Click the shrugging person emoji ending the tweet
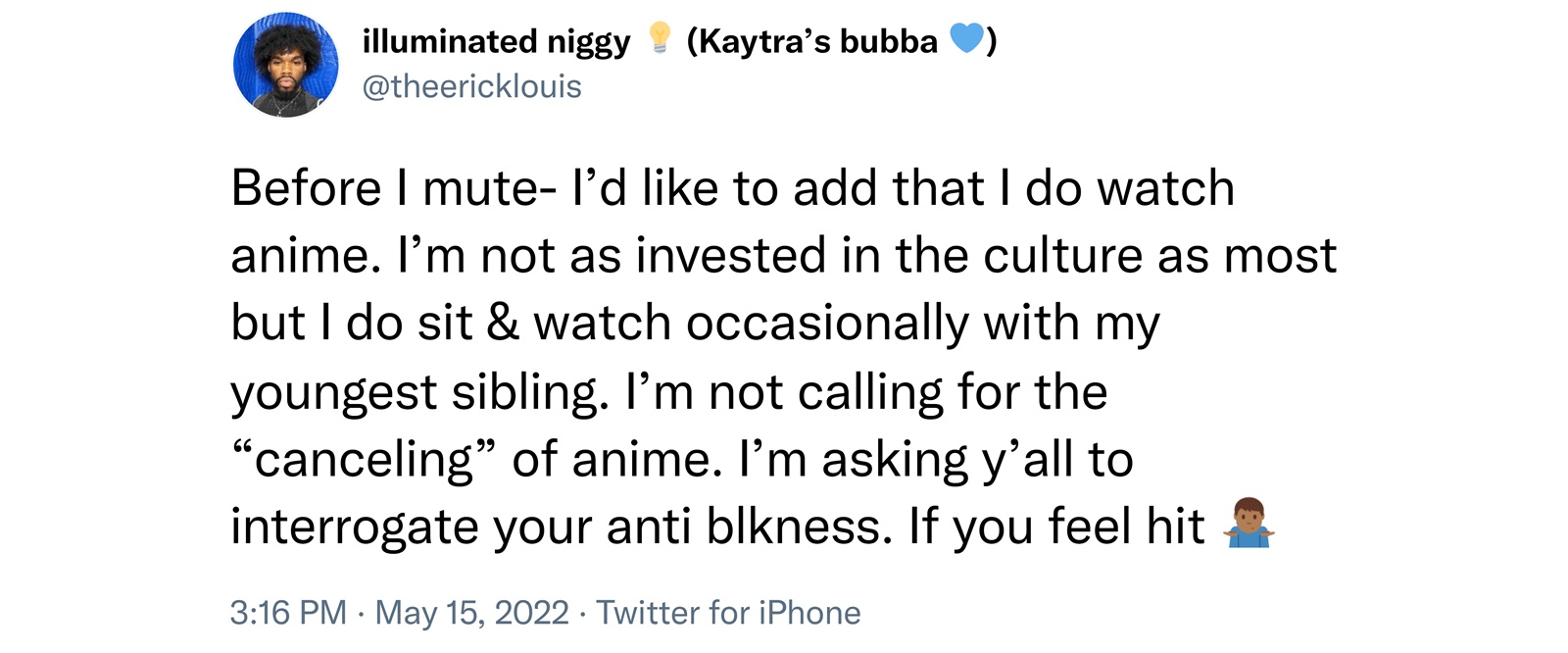Screen dimensions: 1568x653 click(1248, 524)
